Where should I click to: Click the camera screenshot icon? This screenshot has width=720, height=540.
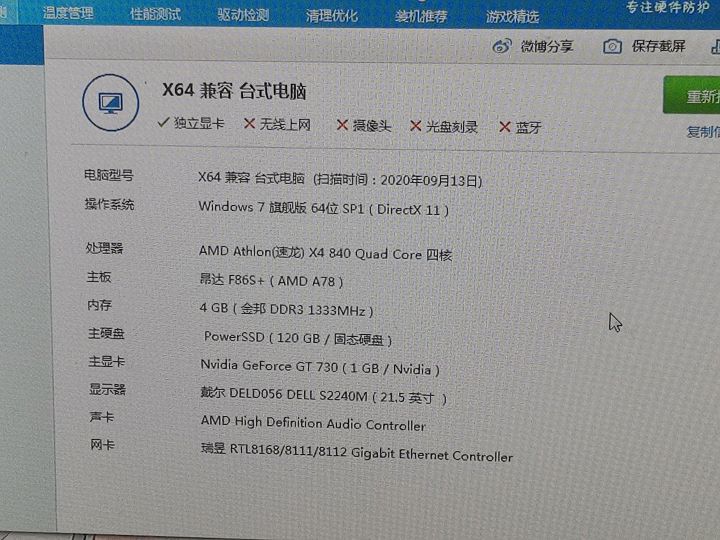pyautogui.click(x=612, y=46)
